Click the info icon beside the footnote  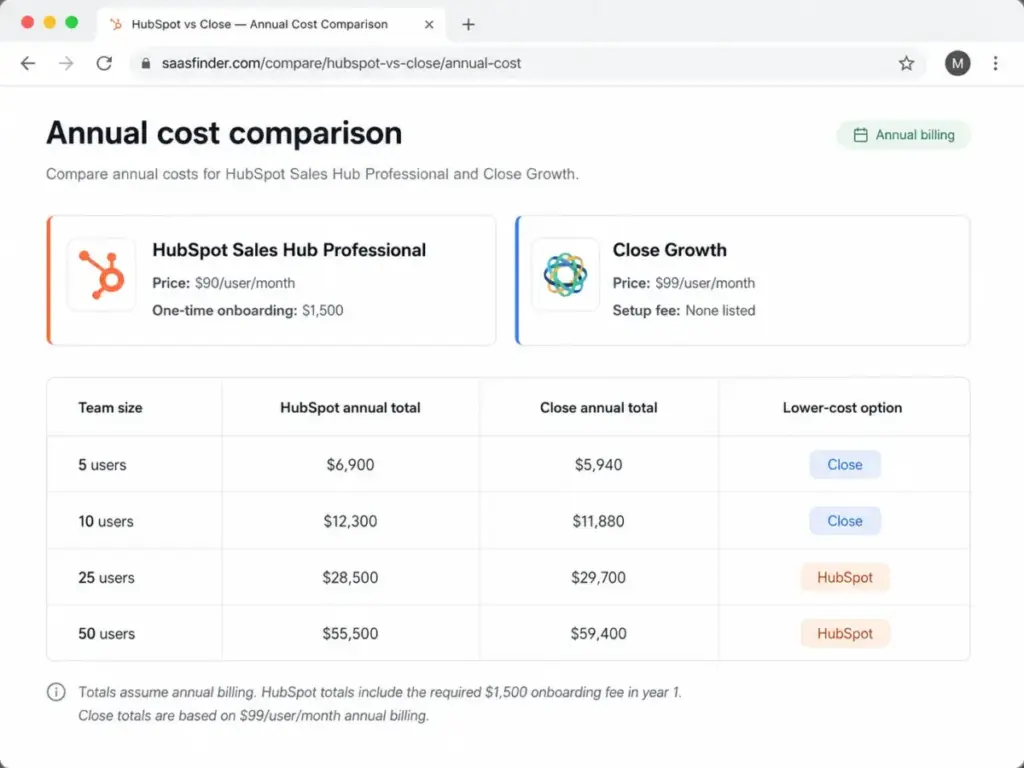[x=56, y=692]
